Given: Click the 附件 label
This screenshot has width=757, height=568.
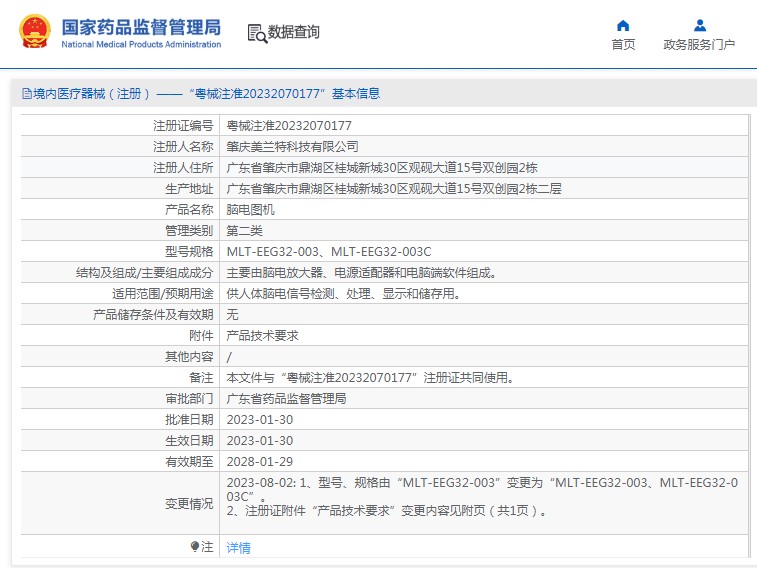Looking at the screenshot, I should tap(201, 336).
